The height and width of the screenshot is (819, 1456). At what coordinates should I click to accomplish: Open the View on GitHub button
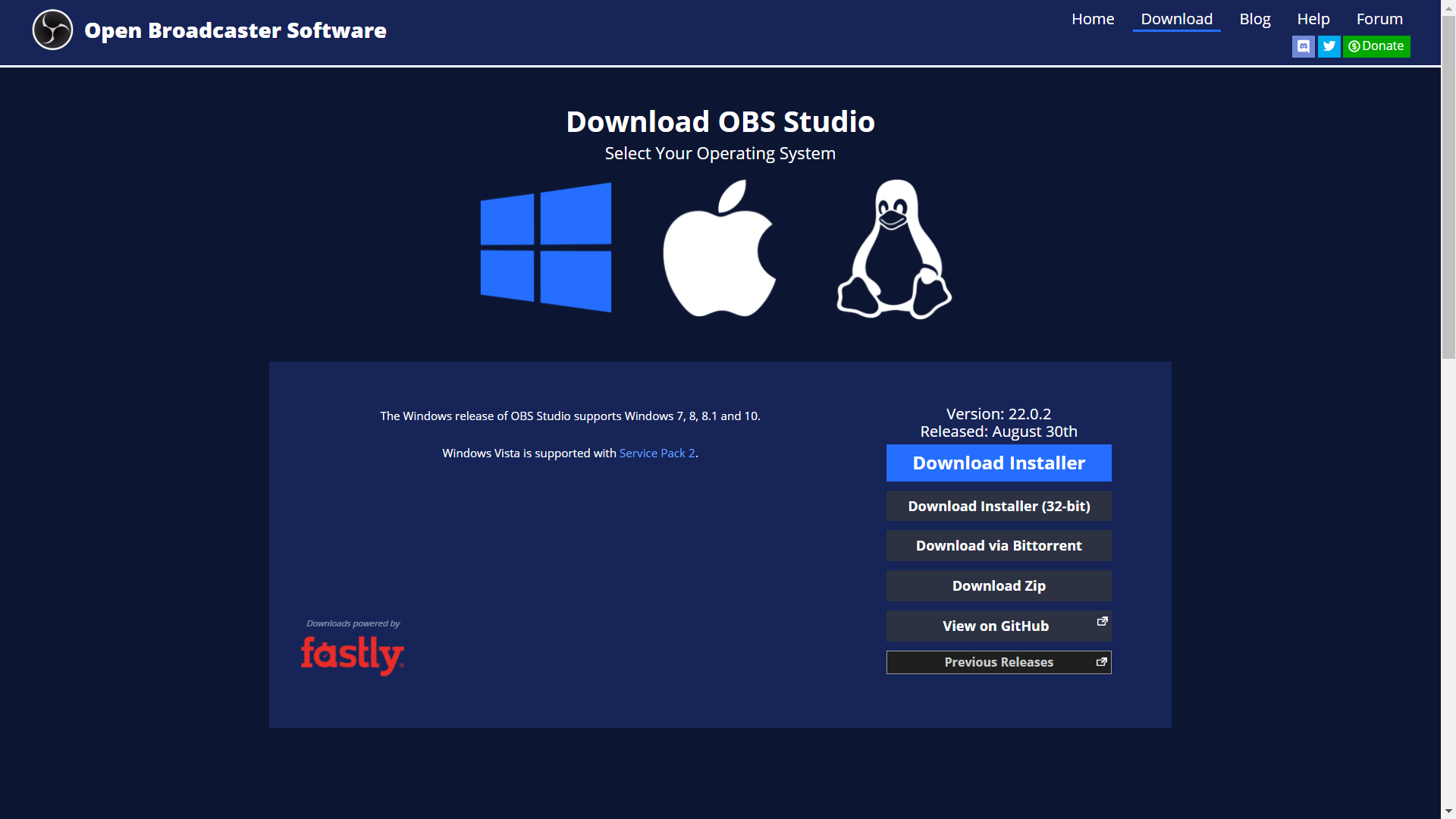click(999, 626)
